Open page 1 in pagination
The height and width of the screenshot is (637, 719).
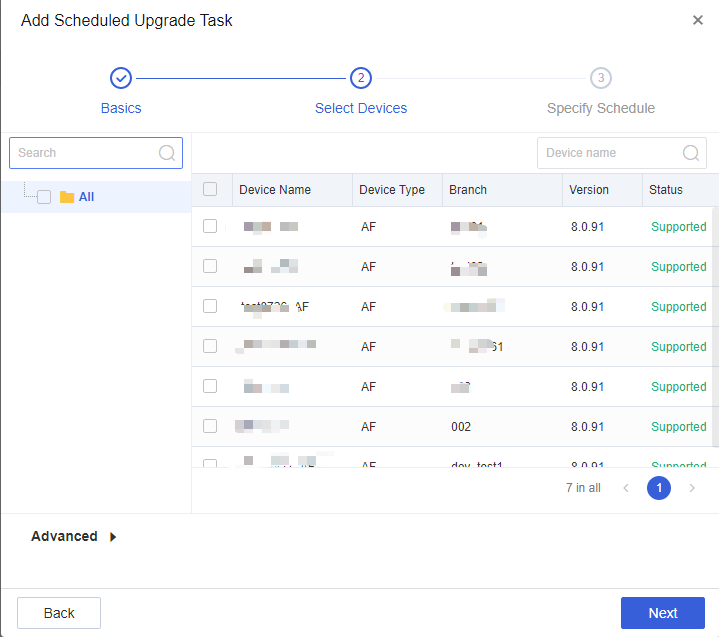click(659, 488)
